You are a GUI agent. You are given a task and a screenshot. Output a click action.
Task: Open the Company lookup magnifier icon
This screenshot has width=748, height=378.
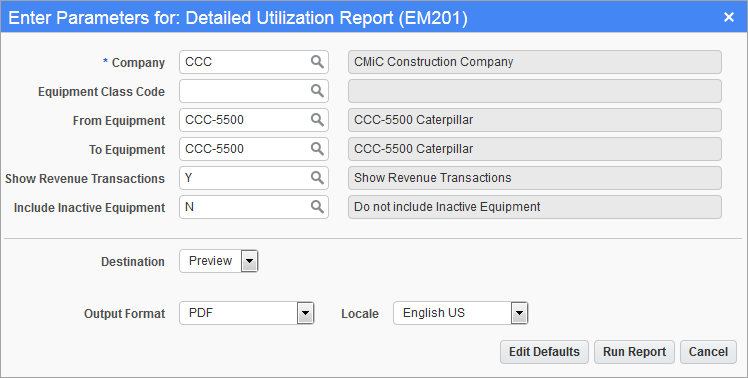[x=317, y=62]
